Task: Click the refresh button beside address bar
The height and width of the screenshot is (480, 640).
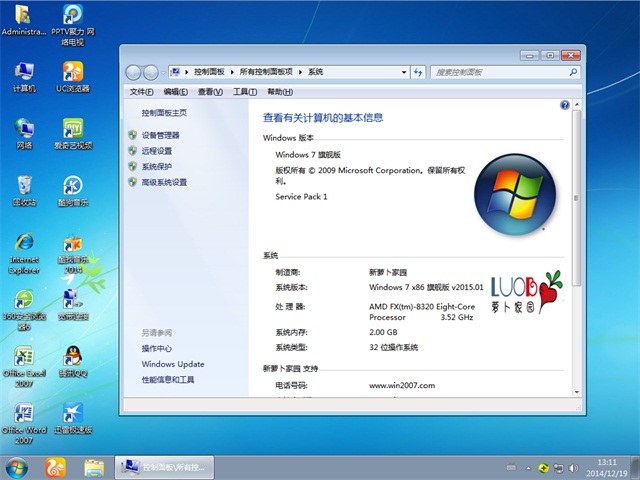Action: [x=417, y=72]
